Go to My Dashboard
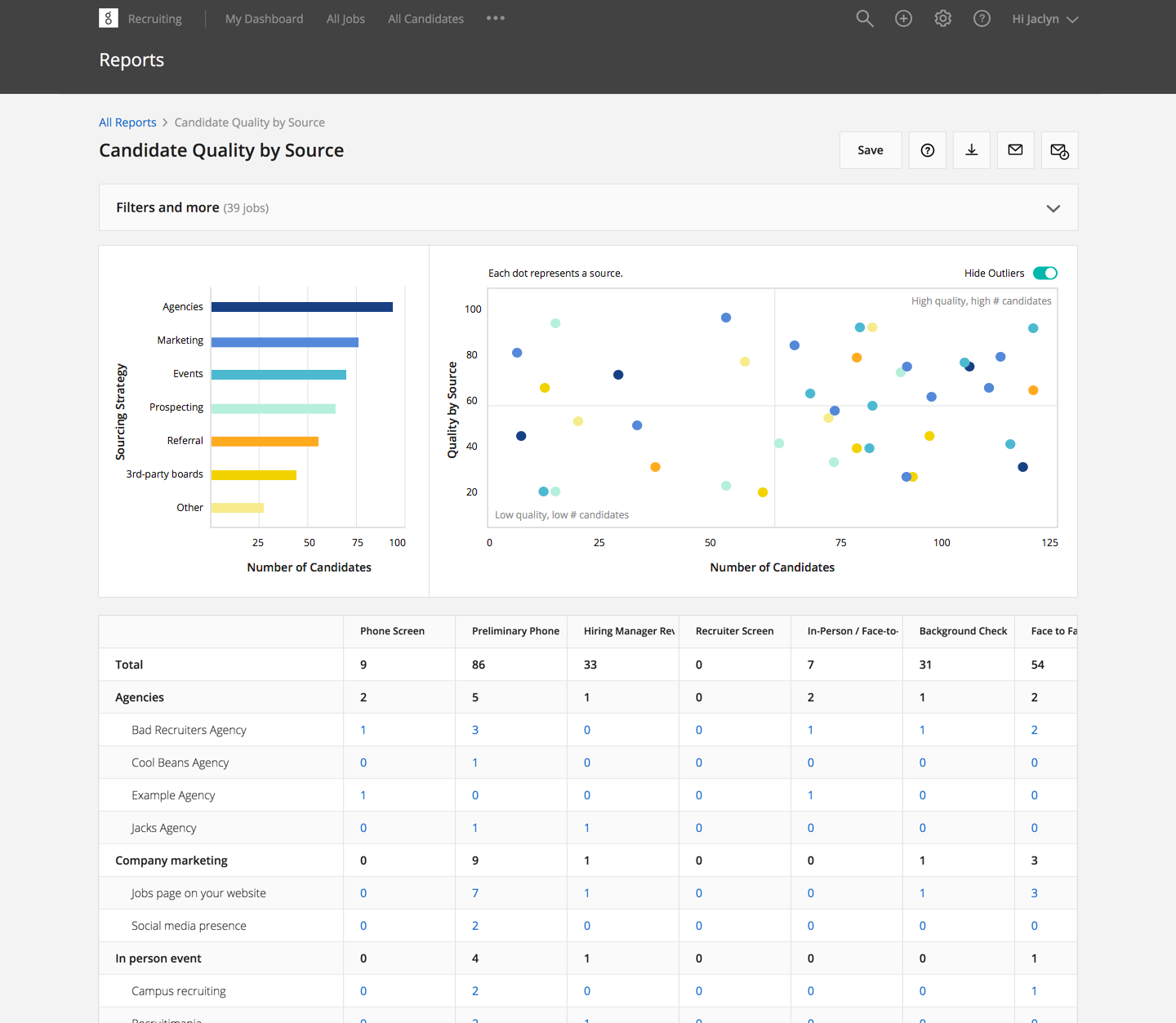 pyautogui.click(x=264, y=19)
